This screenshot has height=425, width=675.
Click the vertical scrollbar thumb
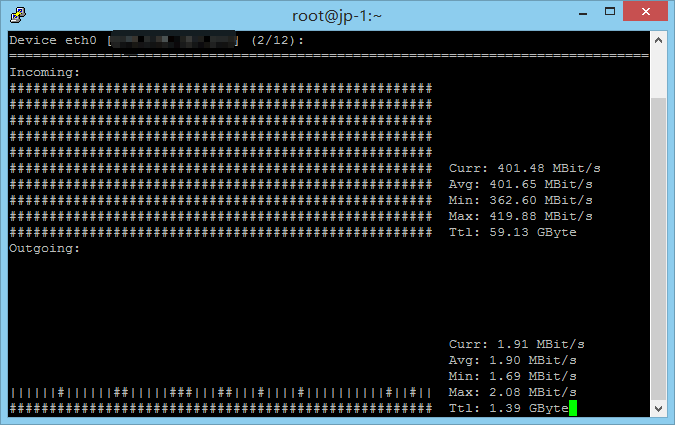(x=658, y=249)
